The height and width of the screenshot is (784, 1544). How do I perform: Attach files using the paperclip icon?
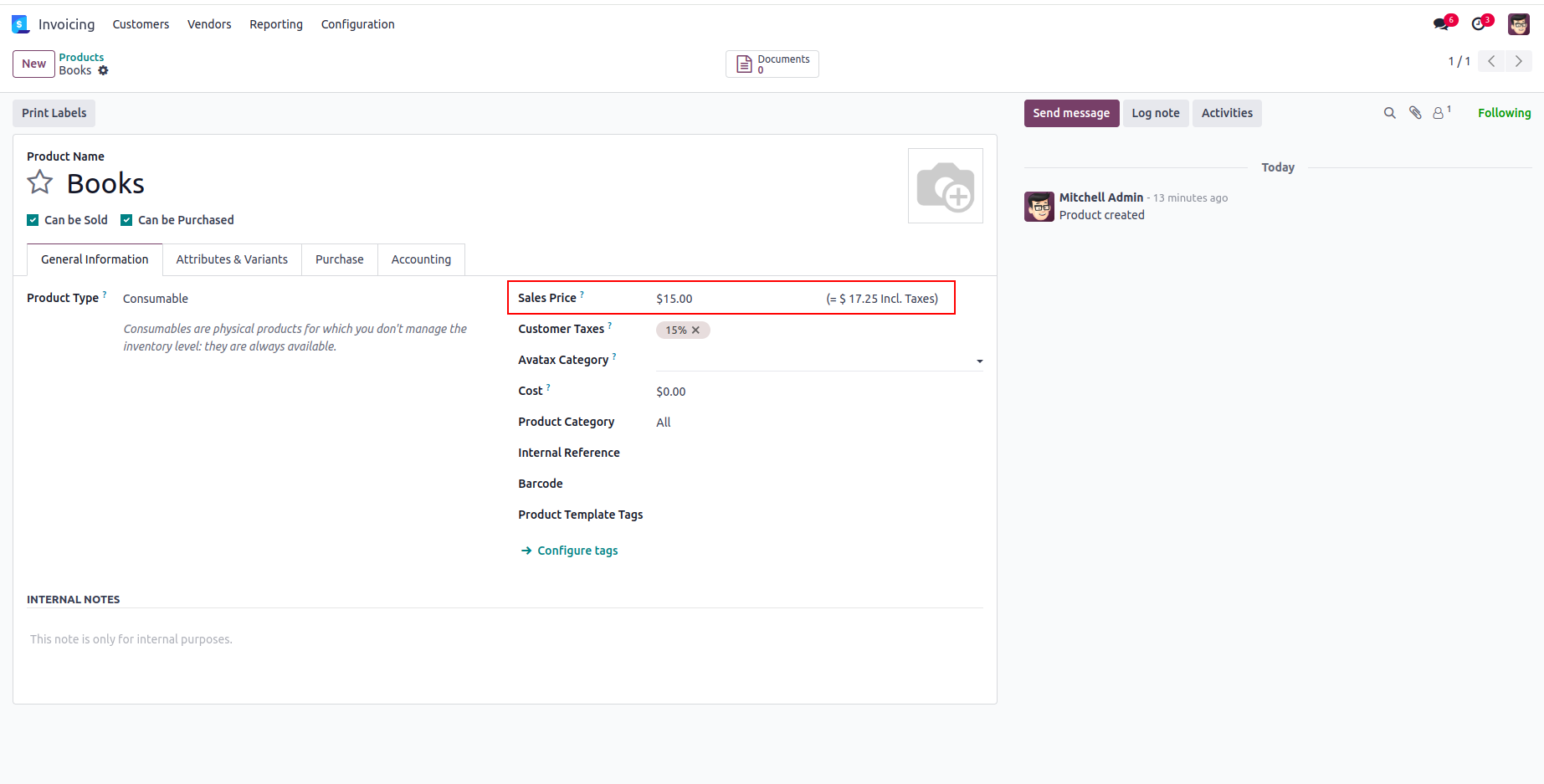click(1415, 113)
